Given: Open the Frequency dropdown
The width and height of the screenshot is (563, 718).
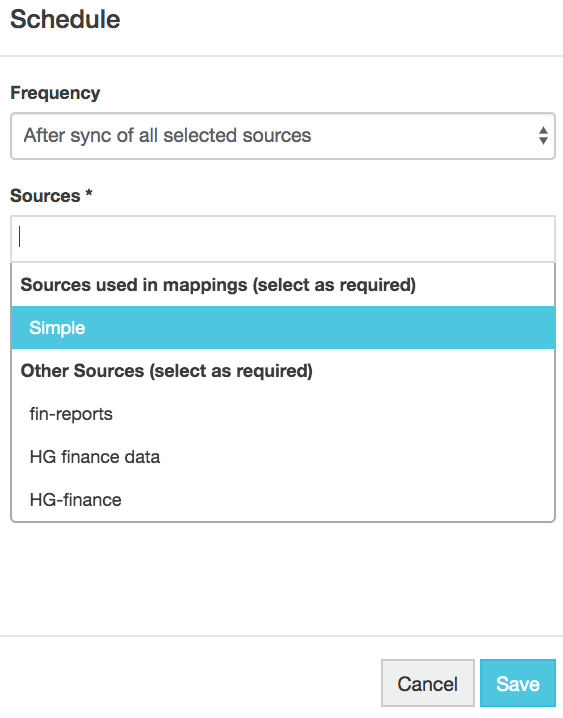Looking at the screenshot, I should 282,136.
